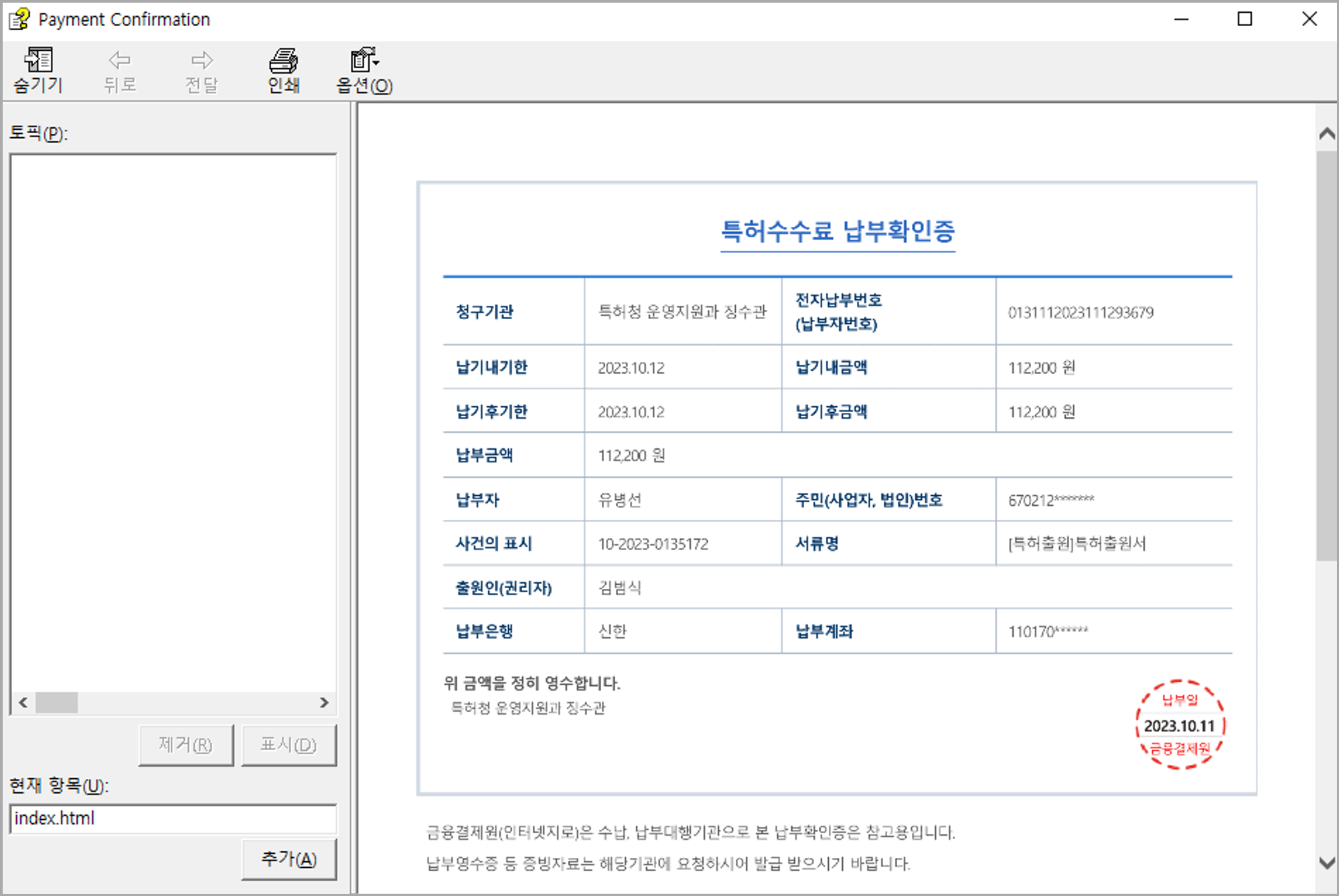Viewport: 1339px width, 896px height.
Task: Click the 뒤로 (Back) arrow icon
Action: (120, 61)
